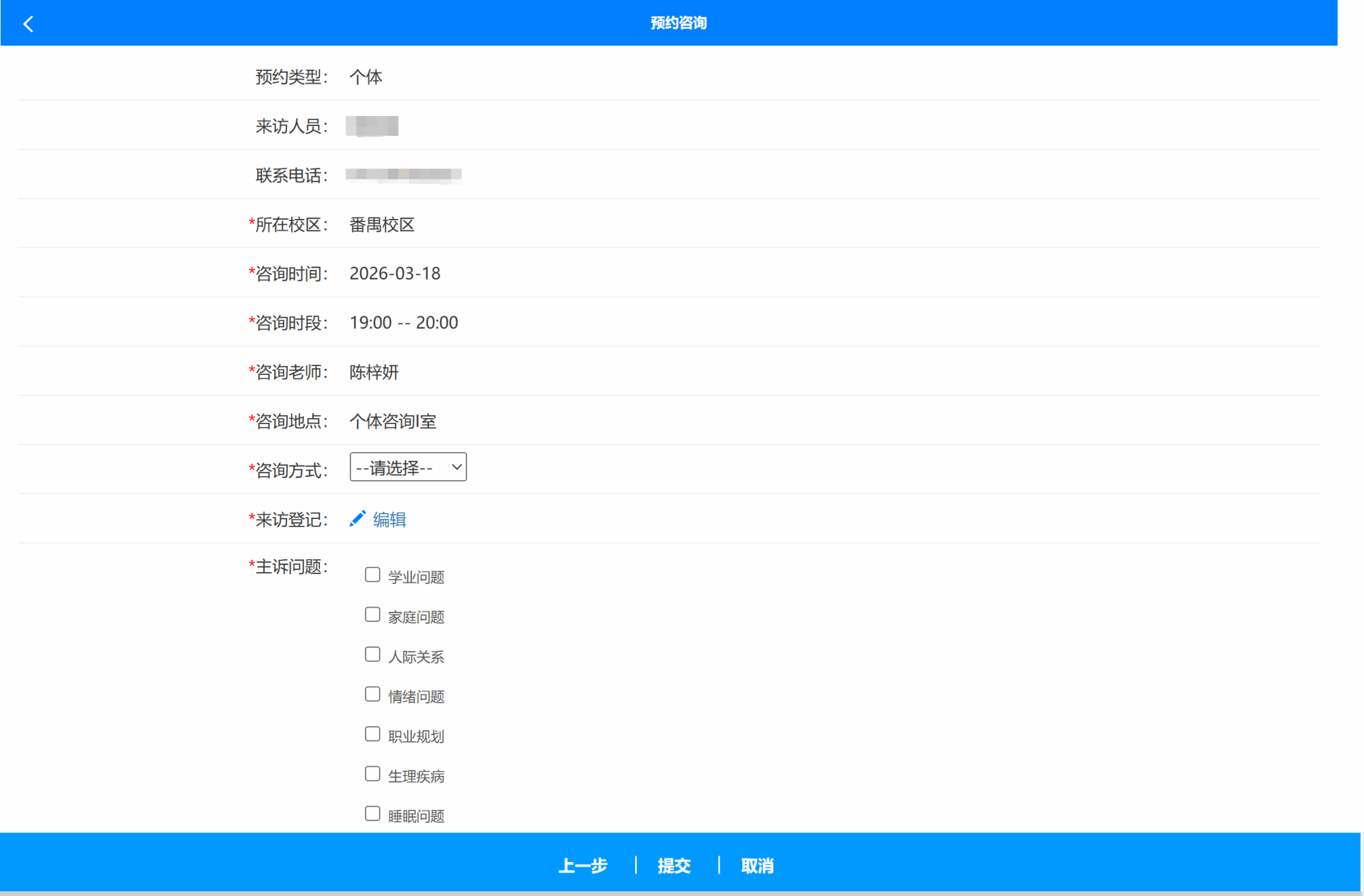Click the dropdown chevron beside 请选择
The height and width of the screenshot is (896, 1364).
[x=456, y=467]
